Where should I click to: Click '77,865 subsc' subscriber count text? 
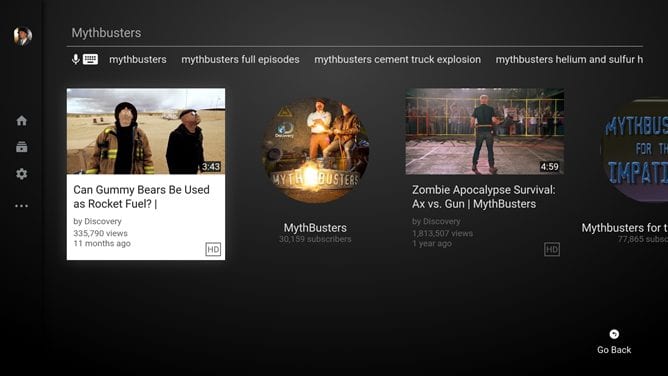[643, 239]
